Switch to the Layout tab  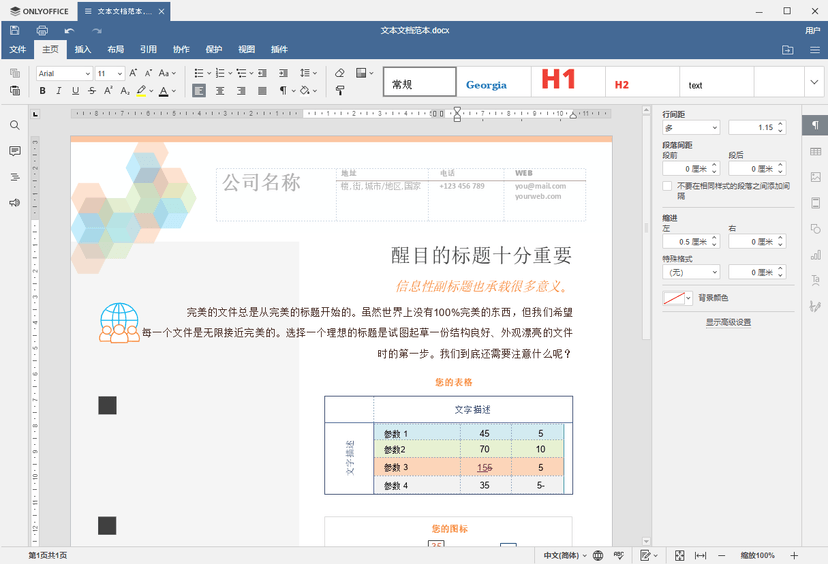(x=116, y=50)
